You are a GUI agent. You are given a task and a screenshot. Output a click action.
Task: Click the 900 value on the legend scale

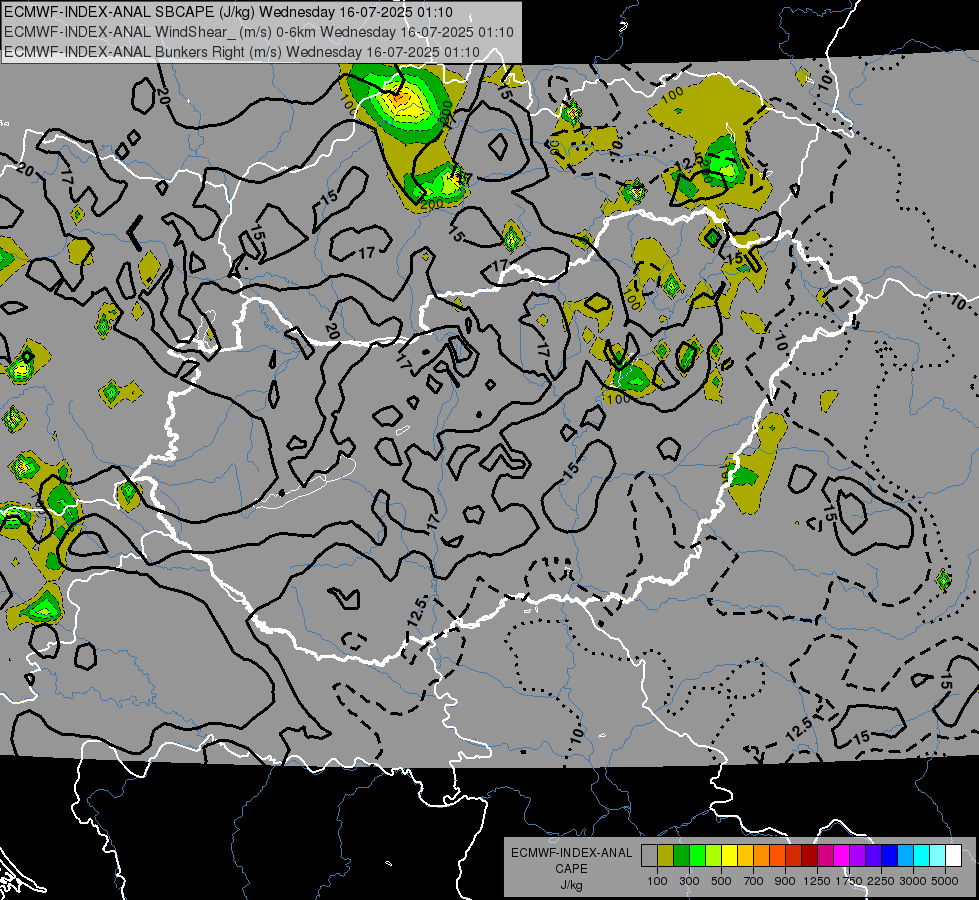click(785, 881)
